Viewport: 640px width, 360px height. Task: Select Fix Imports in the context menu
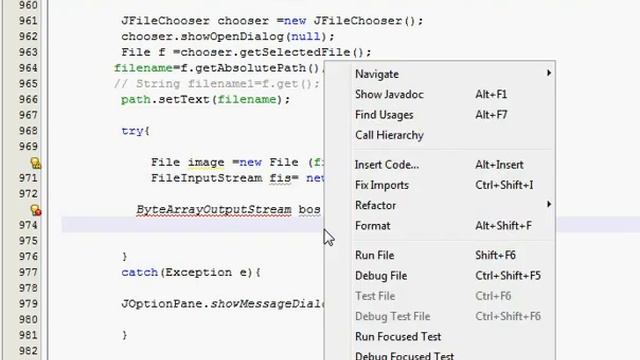(440, 185)
